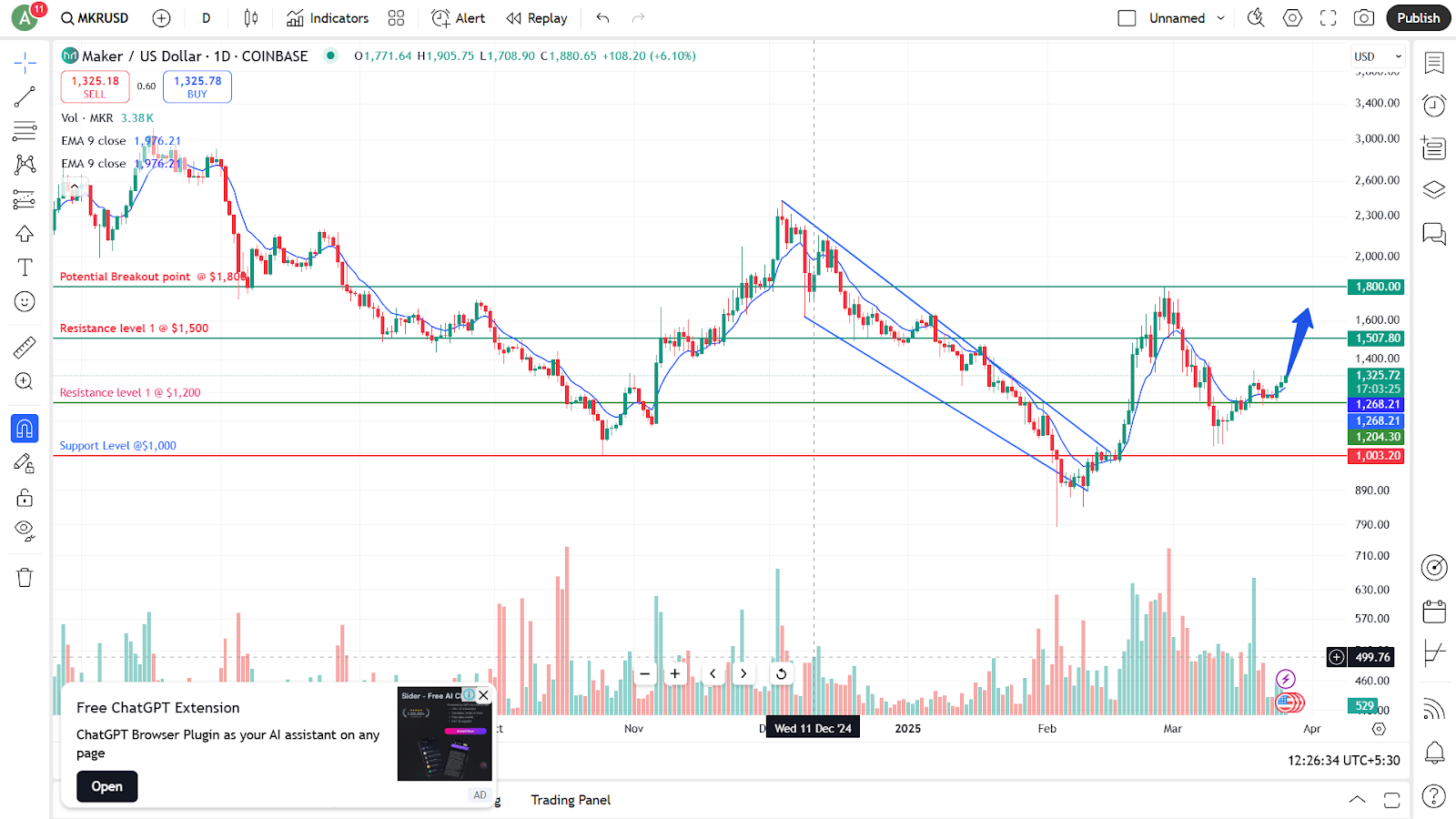The image size is (1456, 819).
Task: Collapse the indicator legend arrow
Action: click(74, 186)
